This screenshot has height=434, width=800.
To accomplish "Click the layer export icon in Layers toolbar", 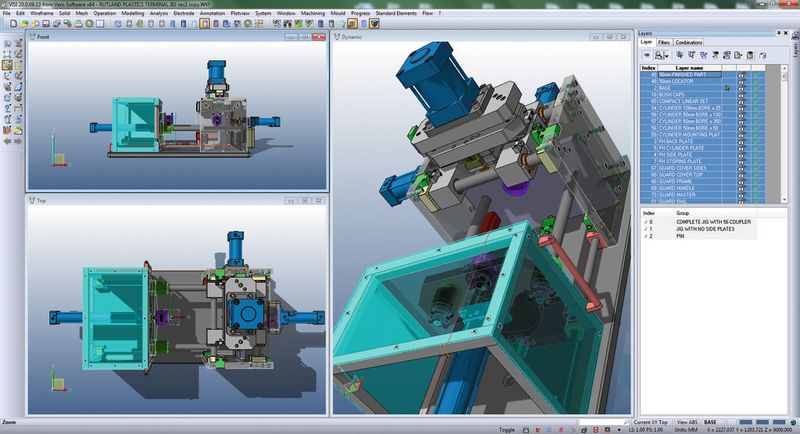I will tap(738, 55).
